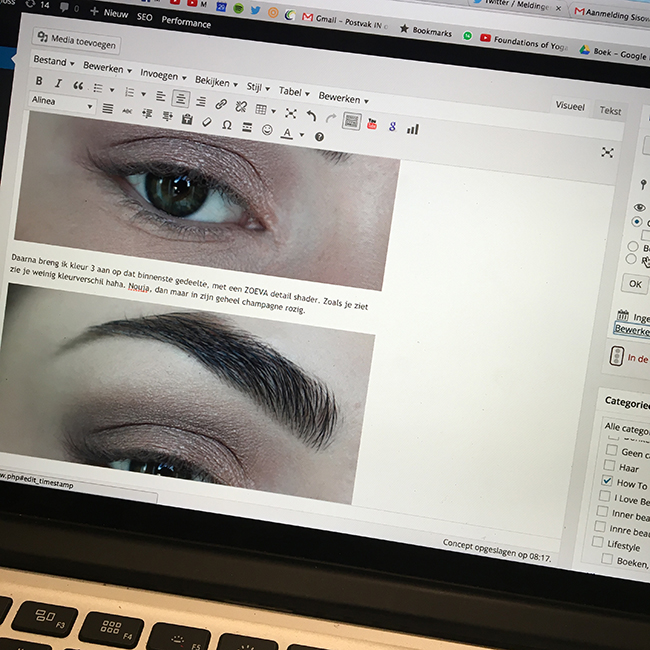Check the Boeken subcategory
650x650 pixels.
pos(607,559)
